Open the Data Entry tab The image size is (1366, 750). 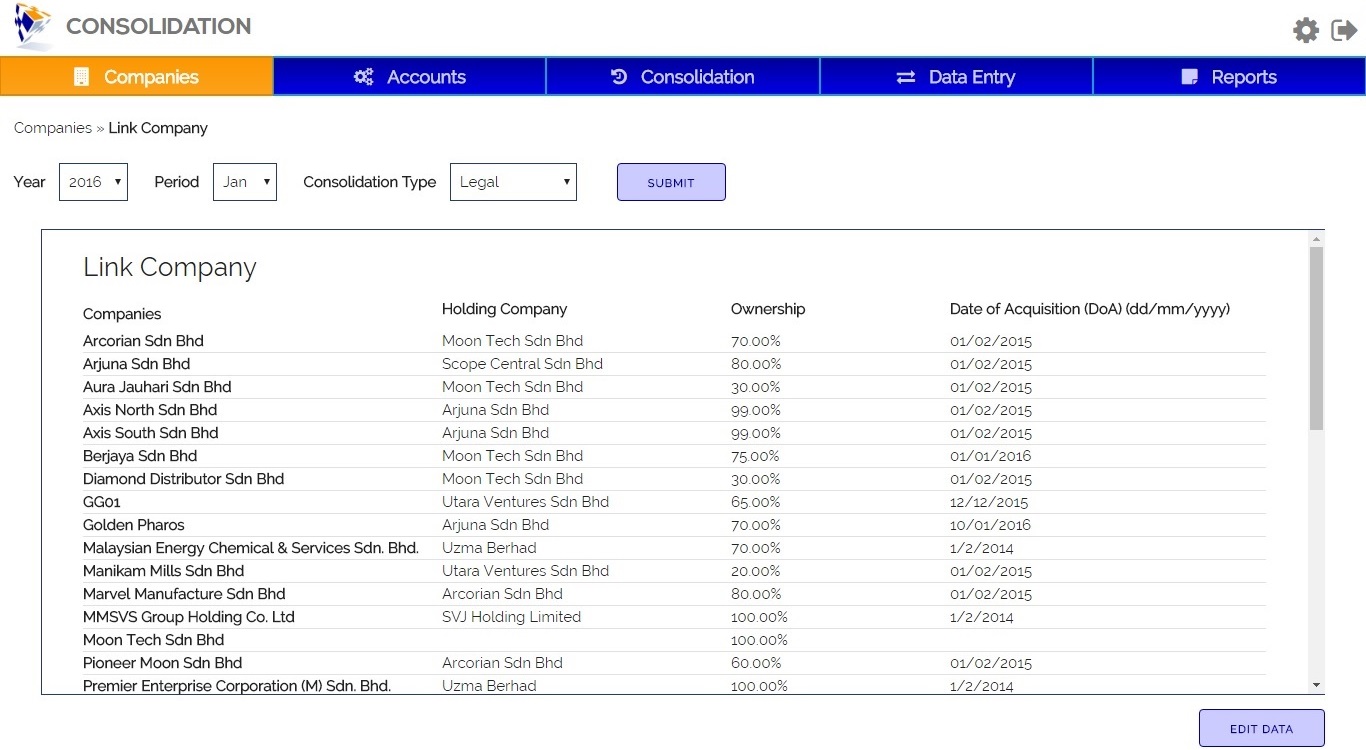956,77
